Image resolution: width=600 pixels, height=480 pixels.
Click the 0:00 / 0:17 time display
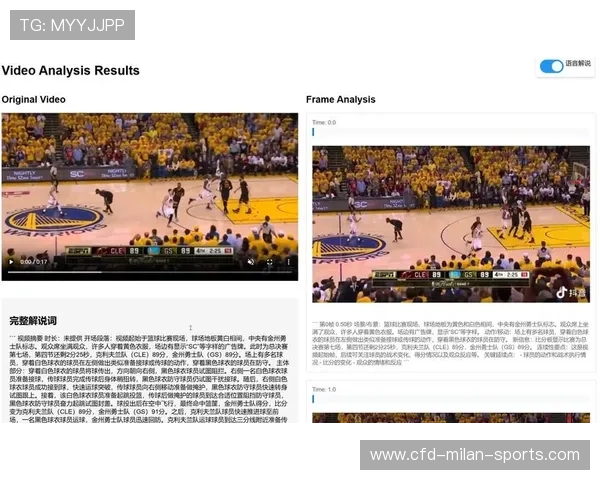click(33, 262)
